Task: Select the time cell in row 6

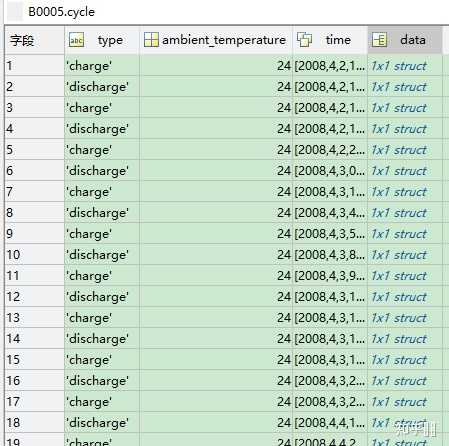Action: 330,171
